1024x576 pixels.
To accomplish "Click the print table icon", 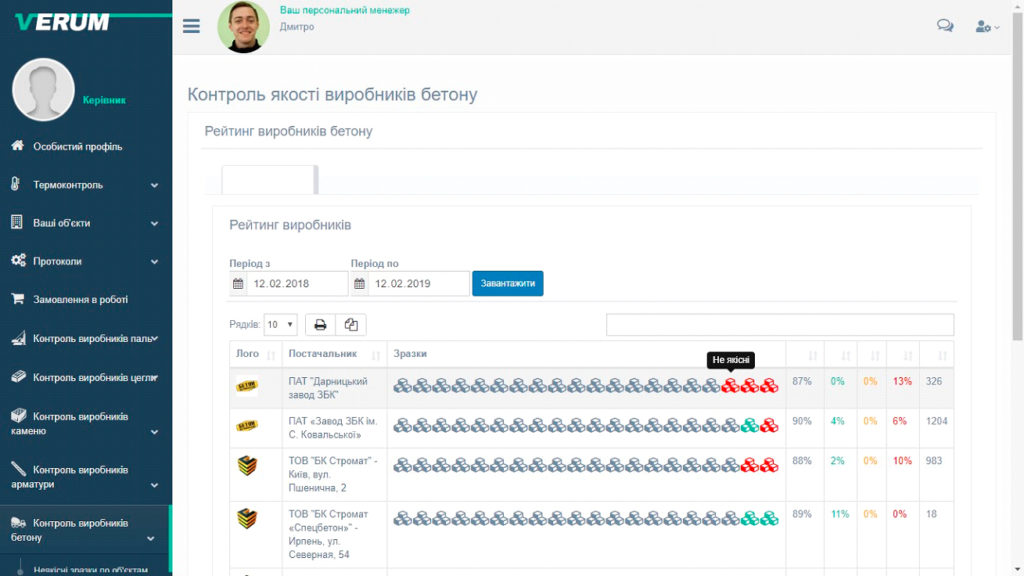I will [x=320, y=325].
